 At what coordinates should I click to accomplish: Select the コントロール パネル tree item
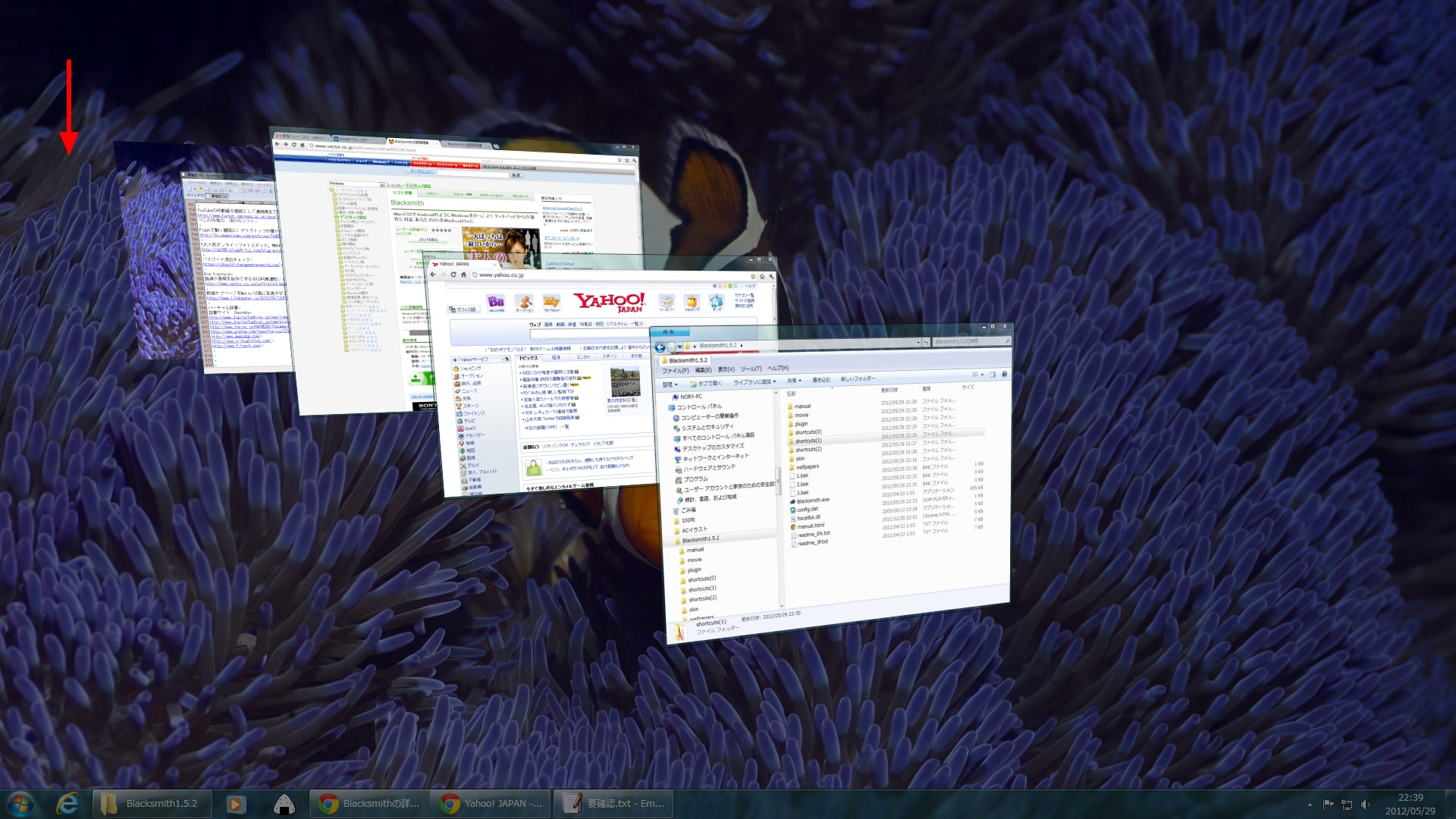point(698,407)
